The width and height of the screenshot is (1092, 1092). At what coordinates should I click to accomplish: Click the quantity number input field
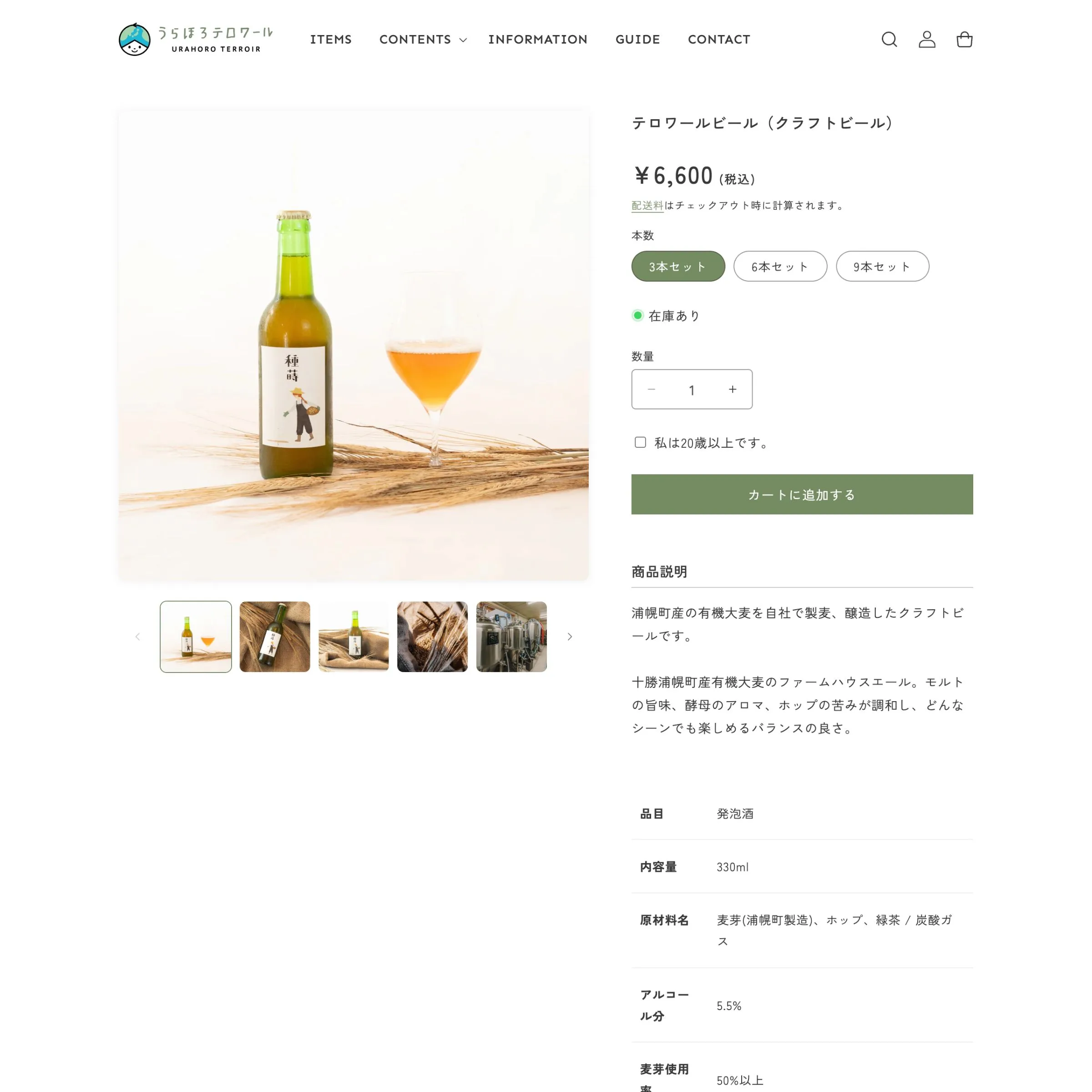pyautogui.click(x=692, y=389)
